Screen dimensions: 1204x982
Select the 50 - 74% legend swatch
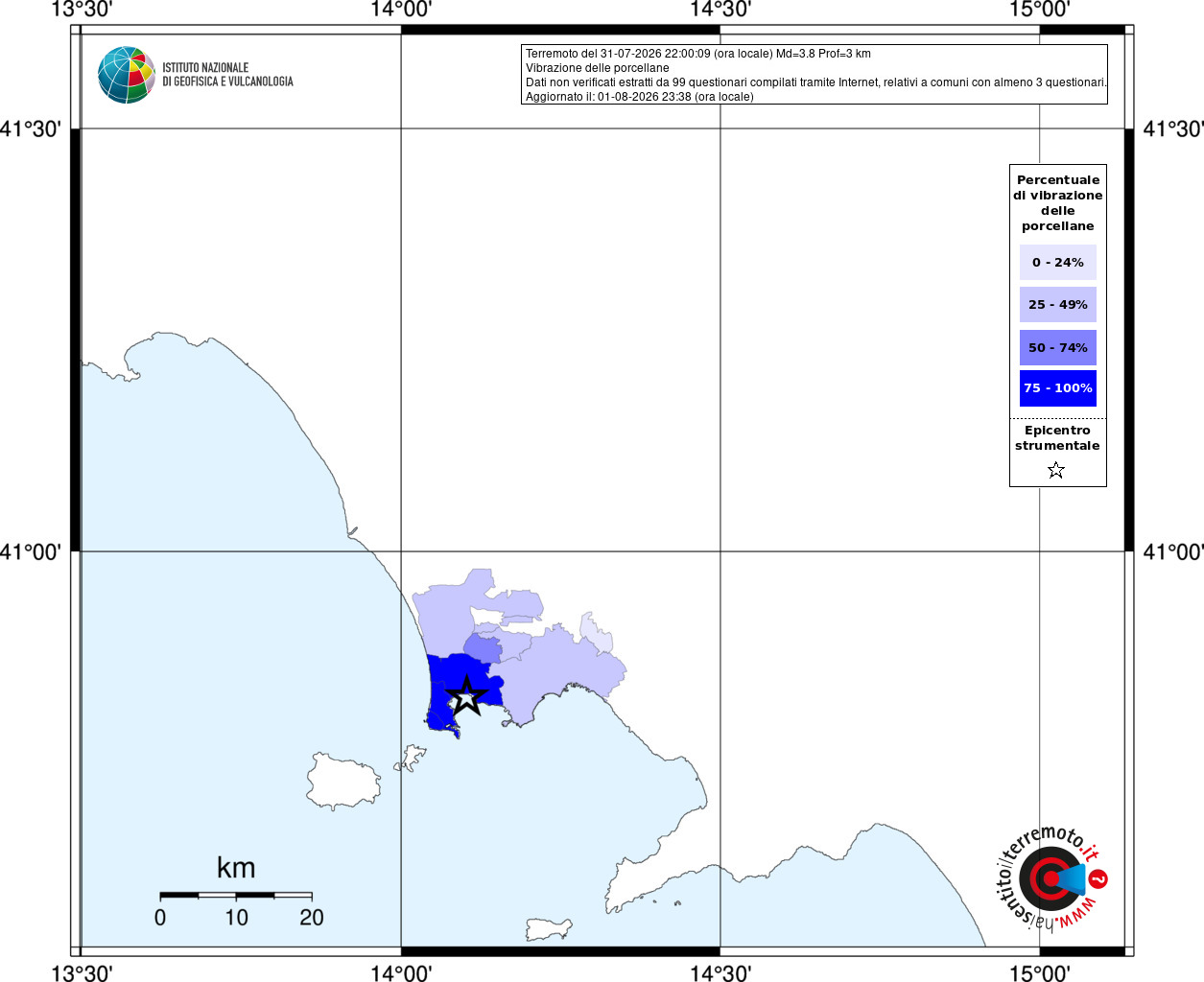pyautogui.click(x=1057, y=347)
